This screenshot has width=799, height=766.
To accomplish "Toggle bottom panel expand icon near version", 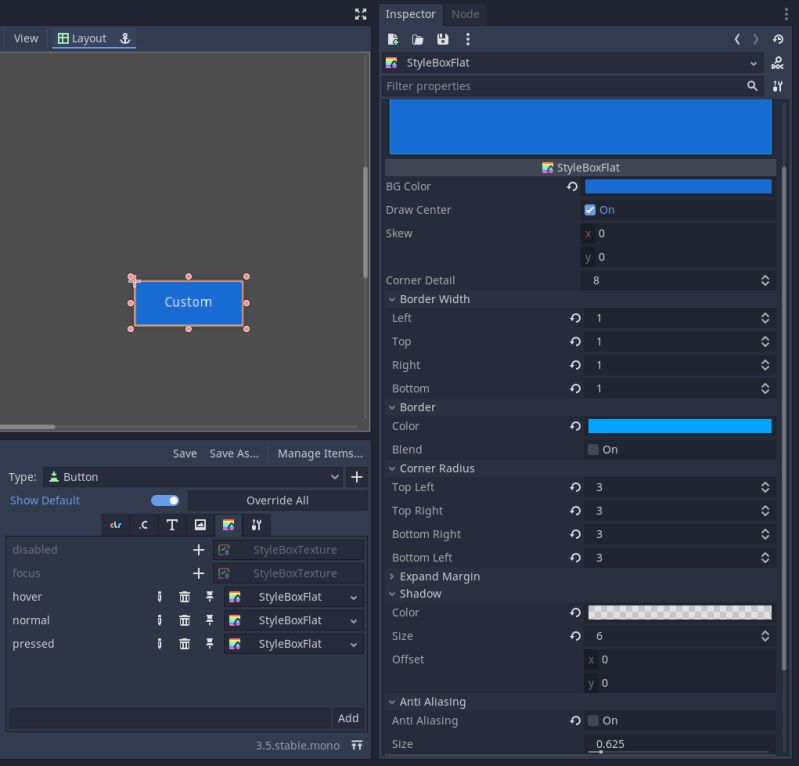I will pos(357,746).
